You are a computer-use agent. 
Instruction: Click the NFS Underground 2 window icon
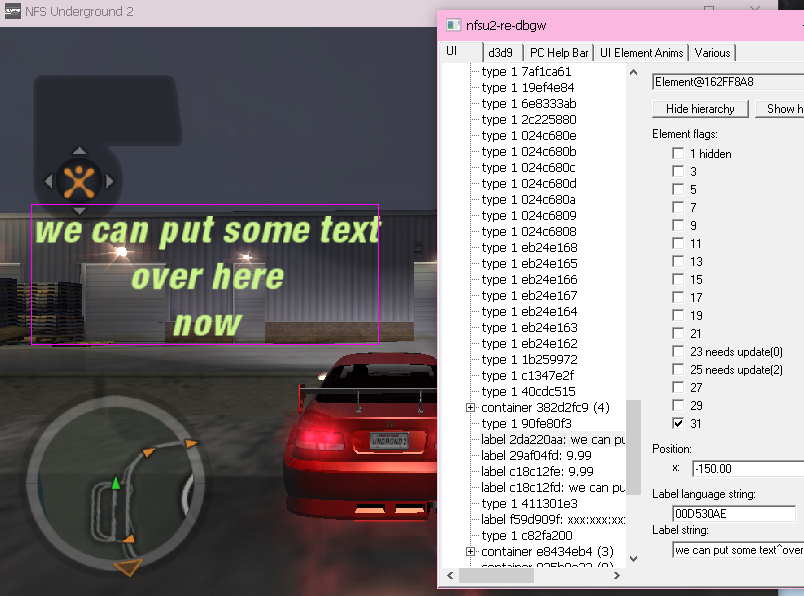[x=11, y=12]
